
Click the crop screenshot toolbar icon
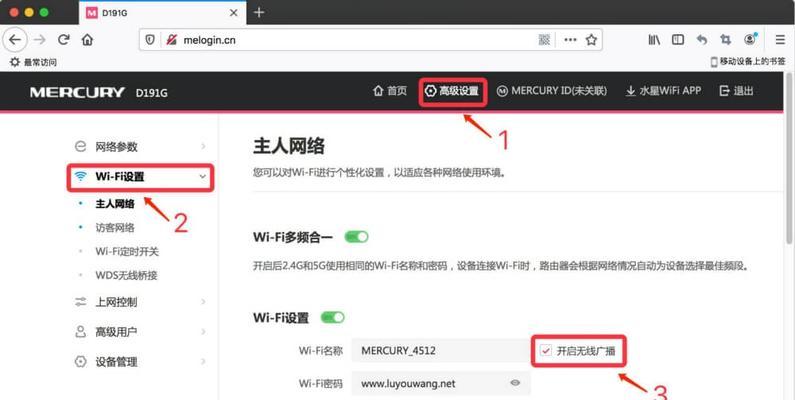point(726,40)
